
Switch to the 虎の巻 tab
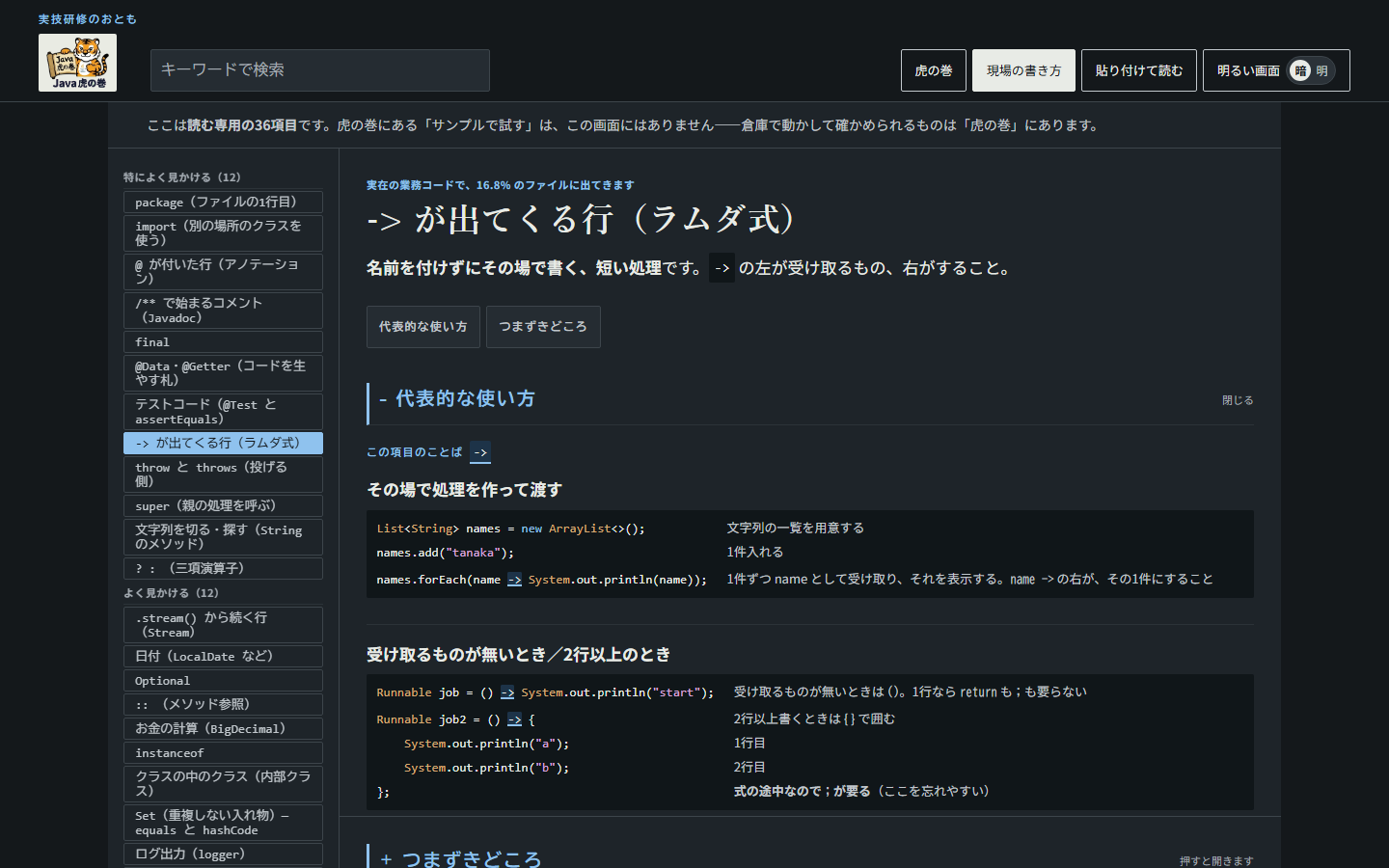pos(934,70)
